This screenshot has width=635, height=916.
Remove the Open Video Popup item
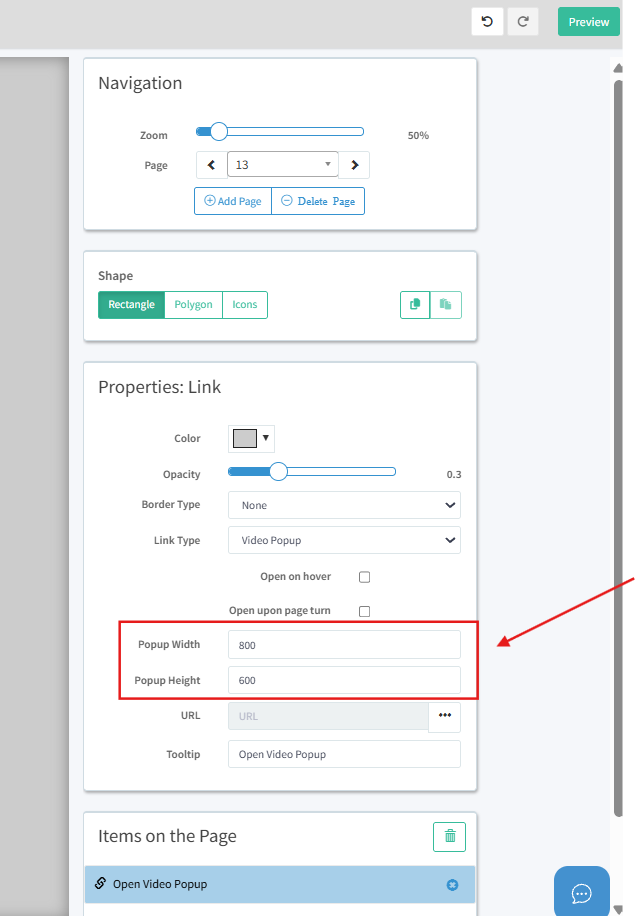pyautogui.click(x=452, y=884)
